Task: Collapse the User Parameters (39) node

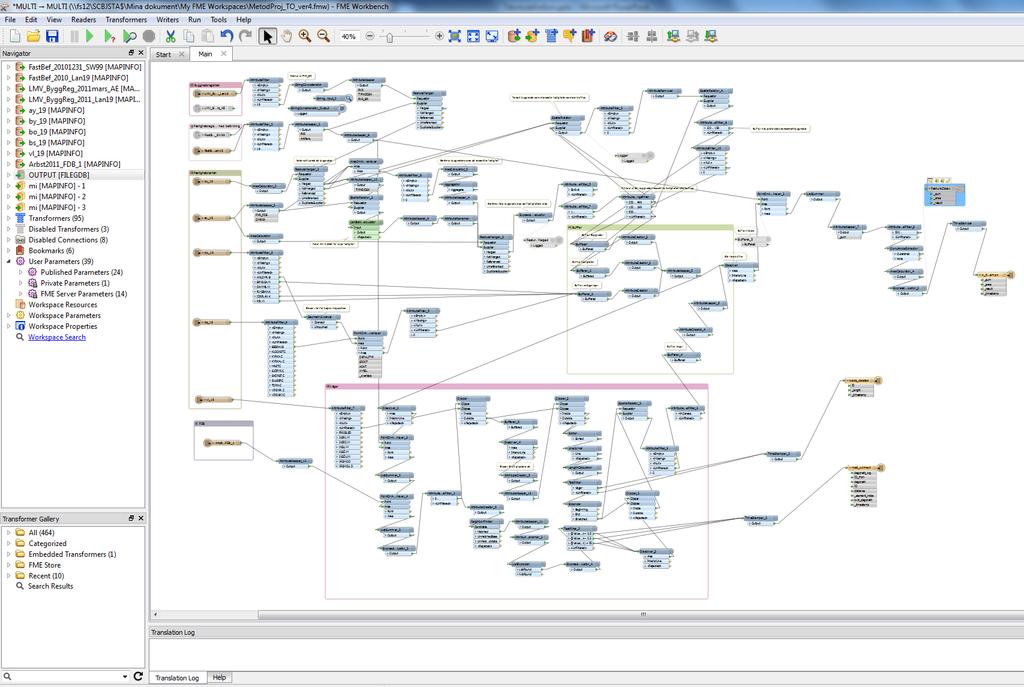Action: [x=8, y=261]
